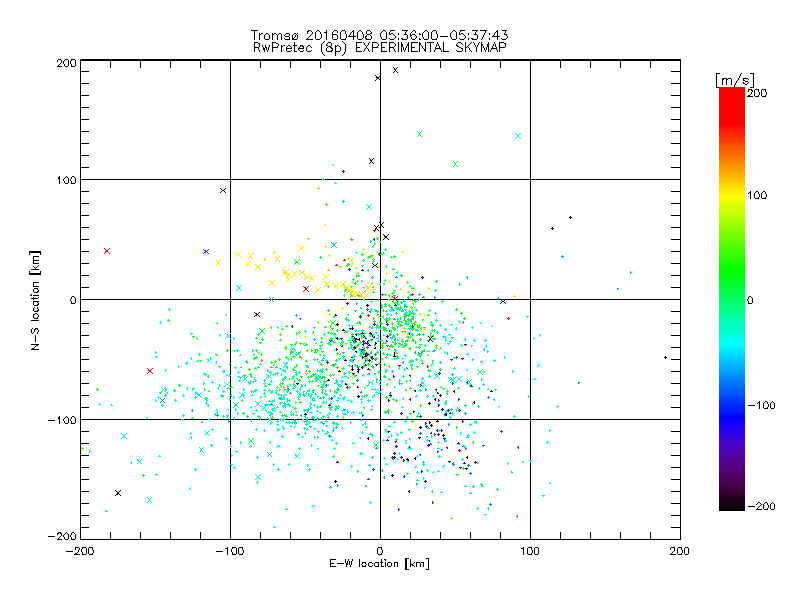Click the cyan X marker in the upper right quadrant
Screen dimensions: 800x600
pyautogui.click(x=518, y=136)
